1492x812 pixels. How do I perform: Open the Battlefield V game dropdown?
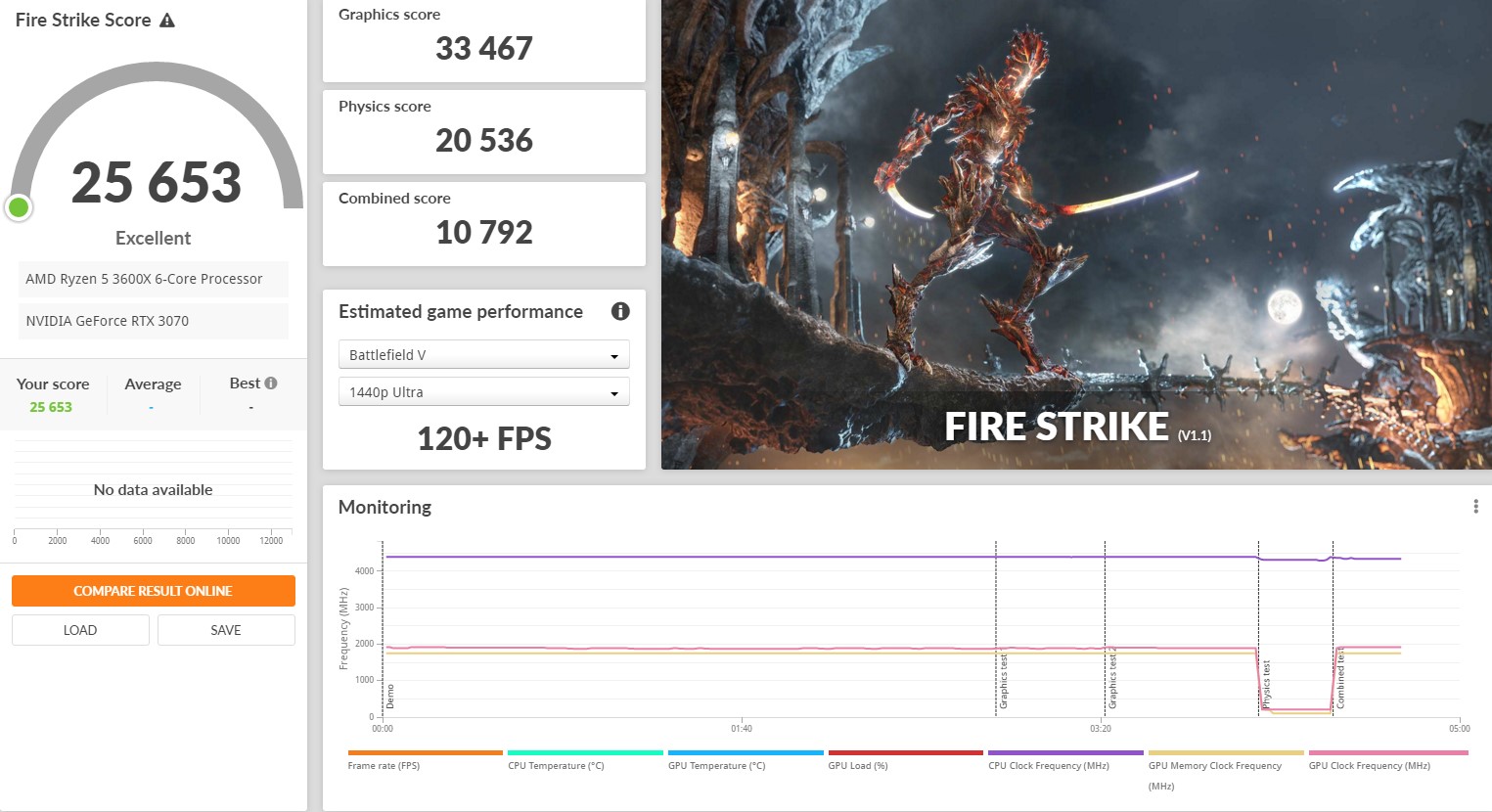(483, 355)
